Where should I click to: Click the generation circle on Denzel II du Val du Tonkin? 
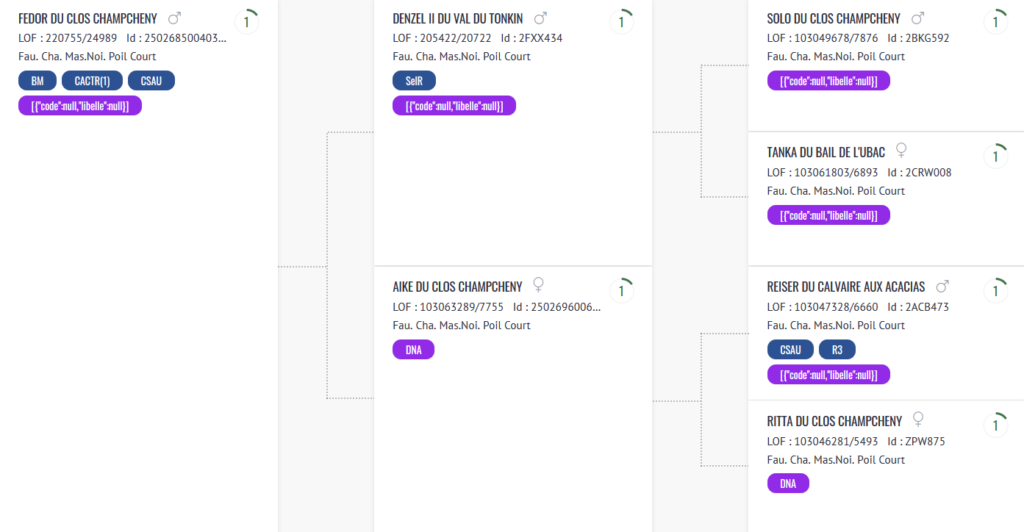click(x=622, y=22)
